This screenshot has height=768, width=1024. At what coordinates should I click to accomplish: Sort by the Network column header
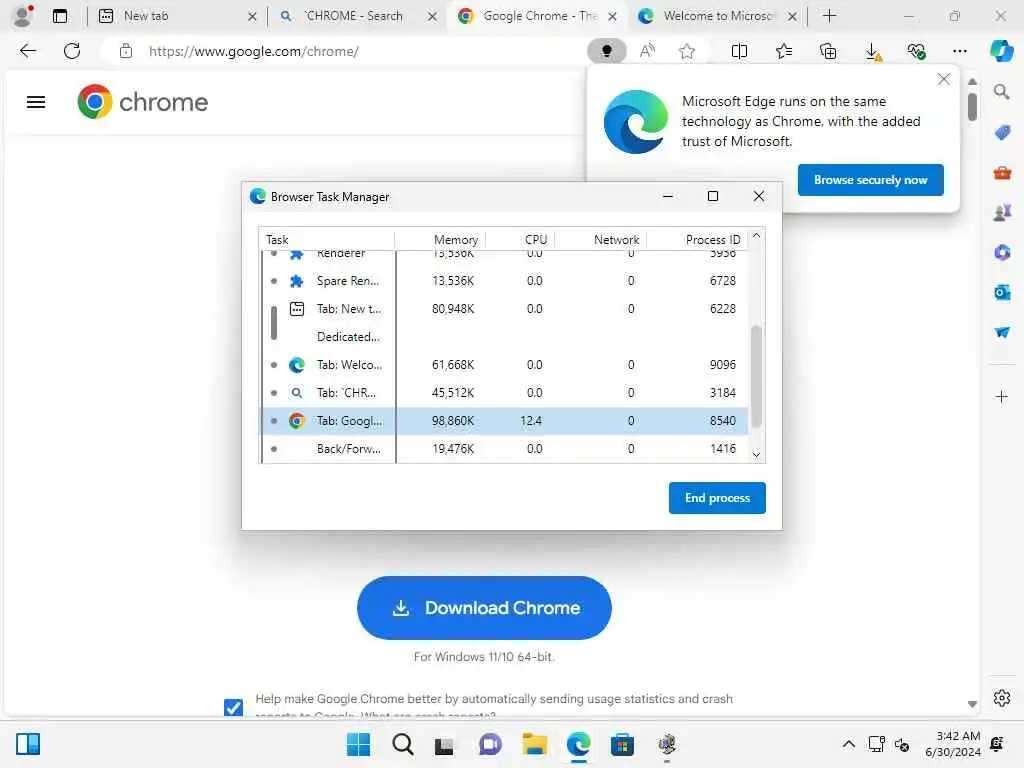[x=601, y=239]
